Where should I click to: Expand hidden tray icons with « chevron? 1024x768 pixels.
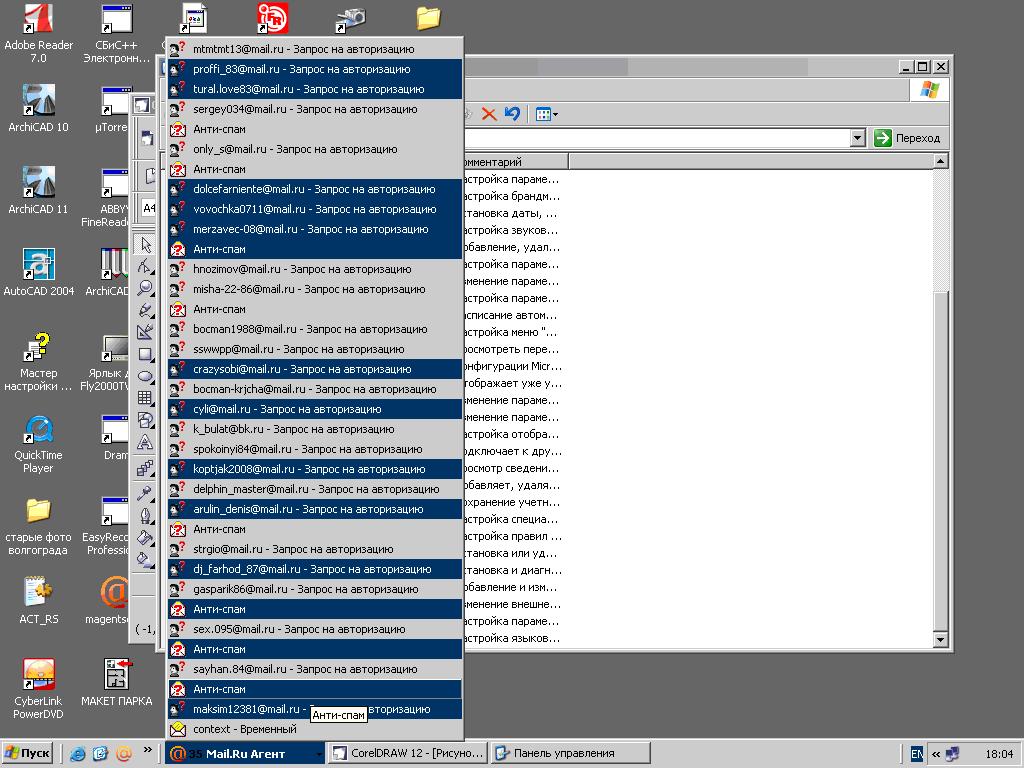pyautogui.click(x=936, y=754)
